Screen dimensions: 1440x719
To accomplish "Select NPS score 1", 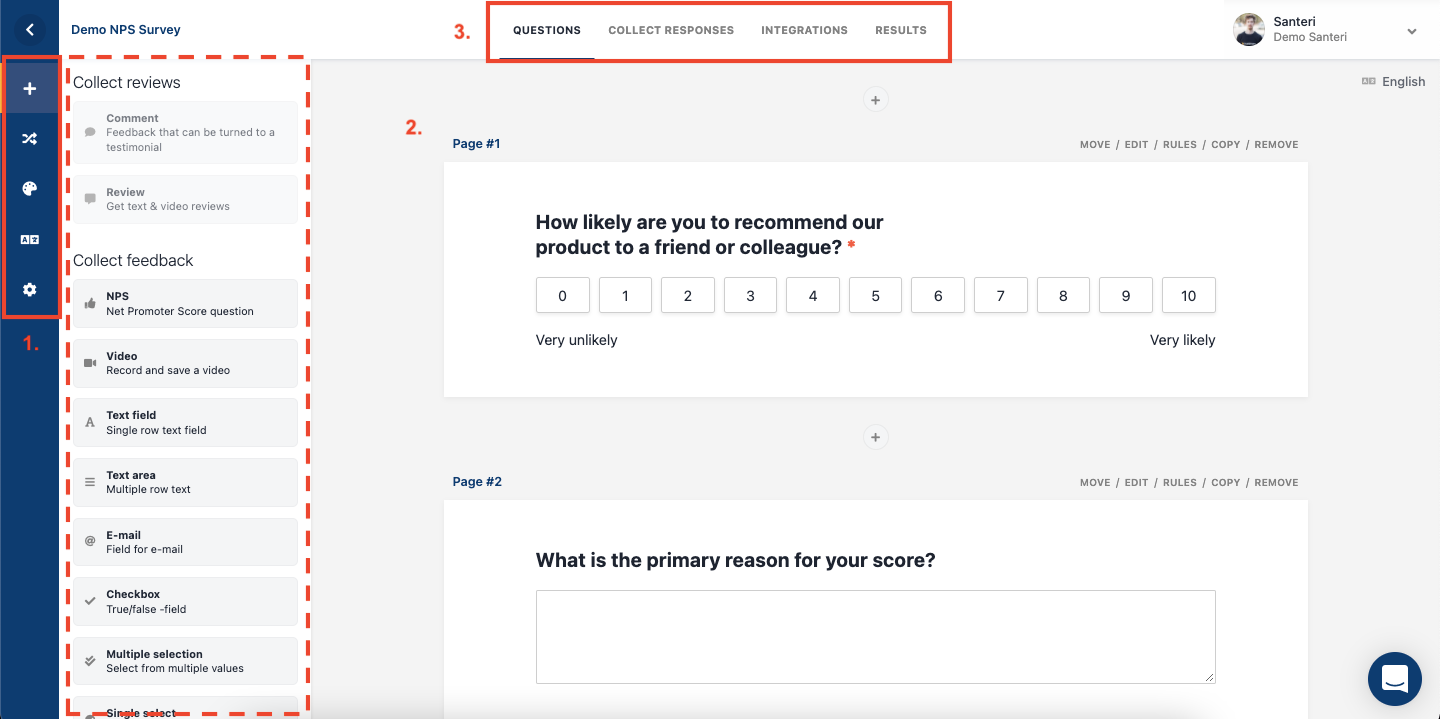I will [x=625, y=295].
